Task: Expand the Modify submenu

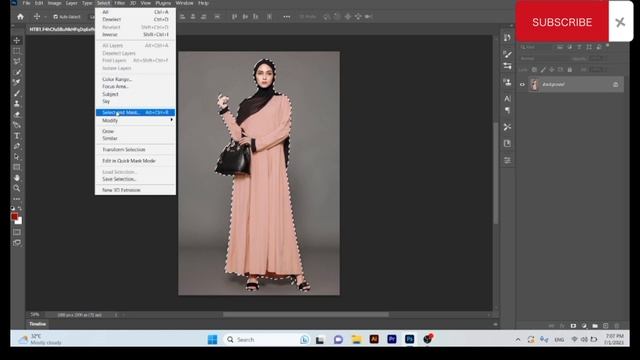Action: coord(136,120)
